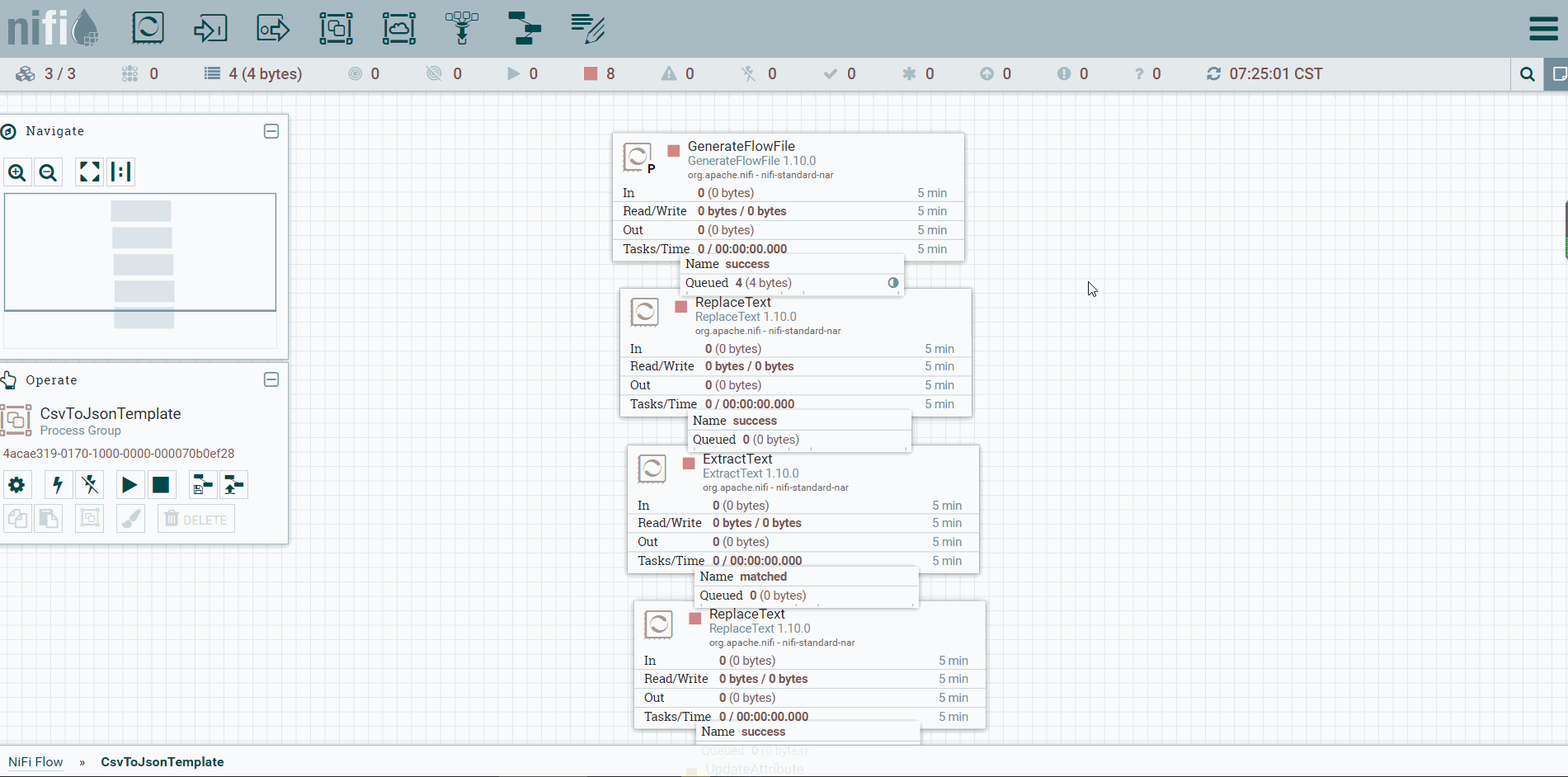Click the NiFi Flow breadcrumb link

(35, 762)
